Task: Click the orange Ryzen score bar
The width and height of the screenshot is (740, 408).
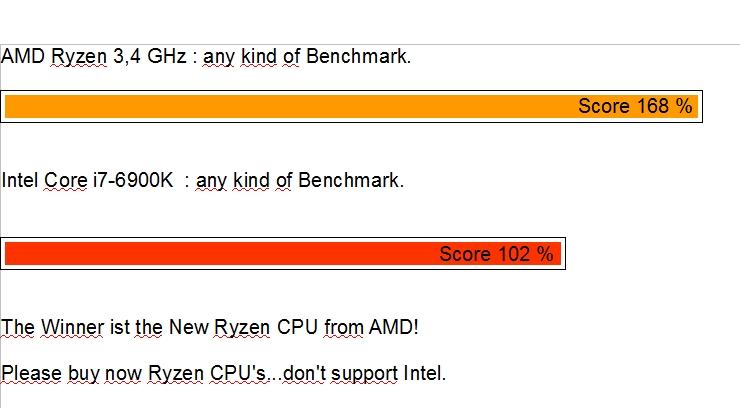Action: pyautogui.click(x=351, y=106)
